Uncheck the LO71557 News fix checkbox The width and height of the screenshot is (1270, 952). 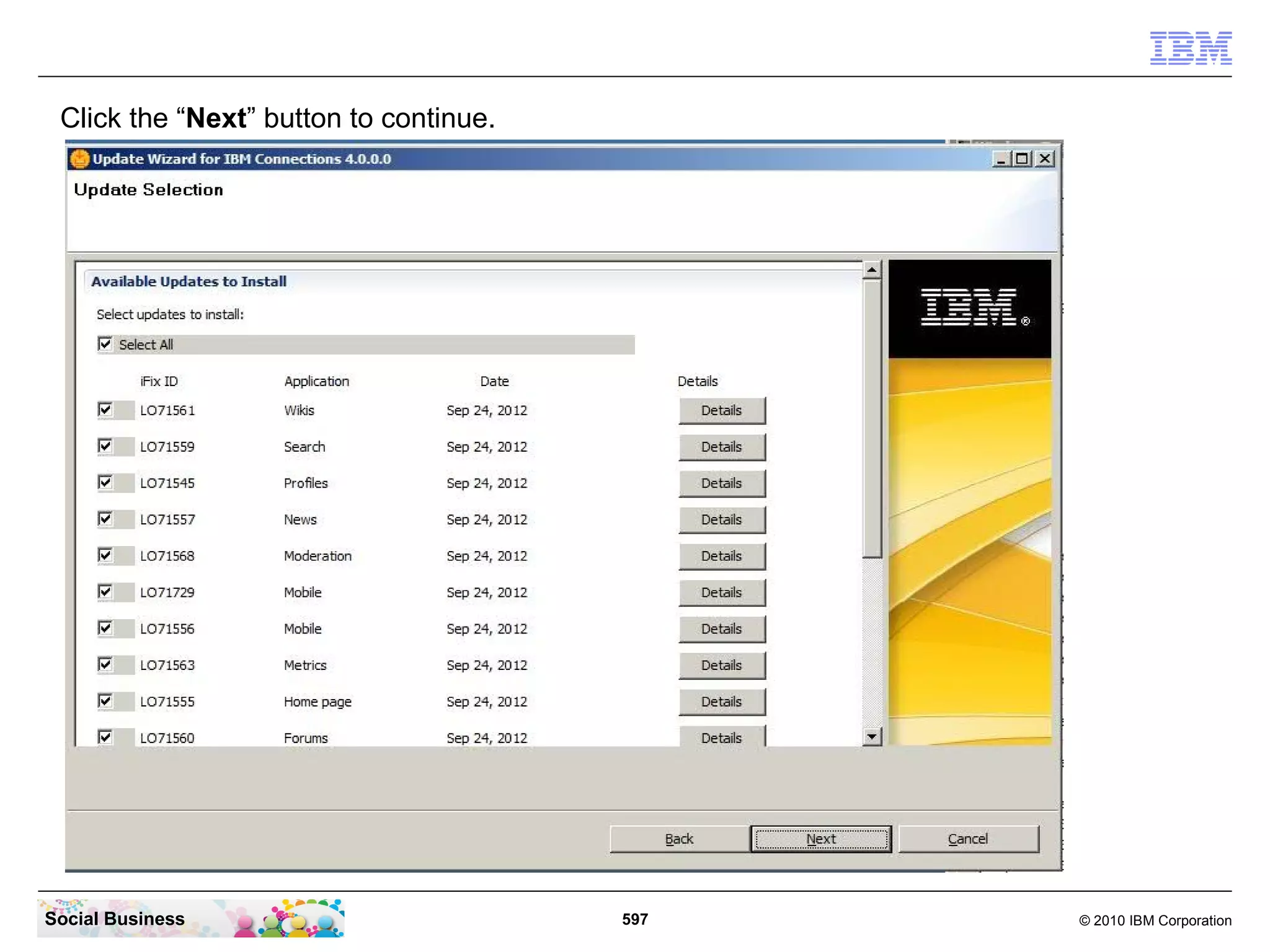click(105, 519)
